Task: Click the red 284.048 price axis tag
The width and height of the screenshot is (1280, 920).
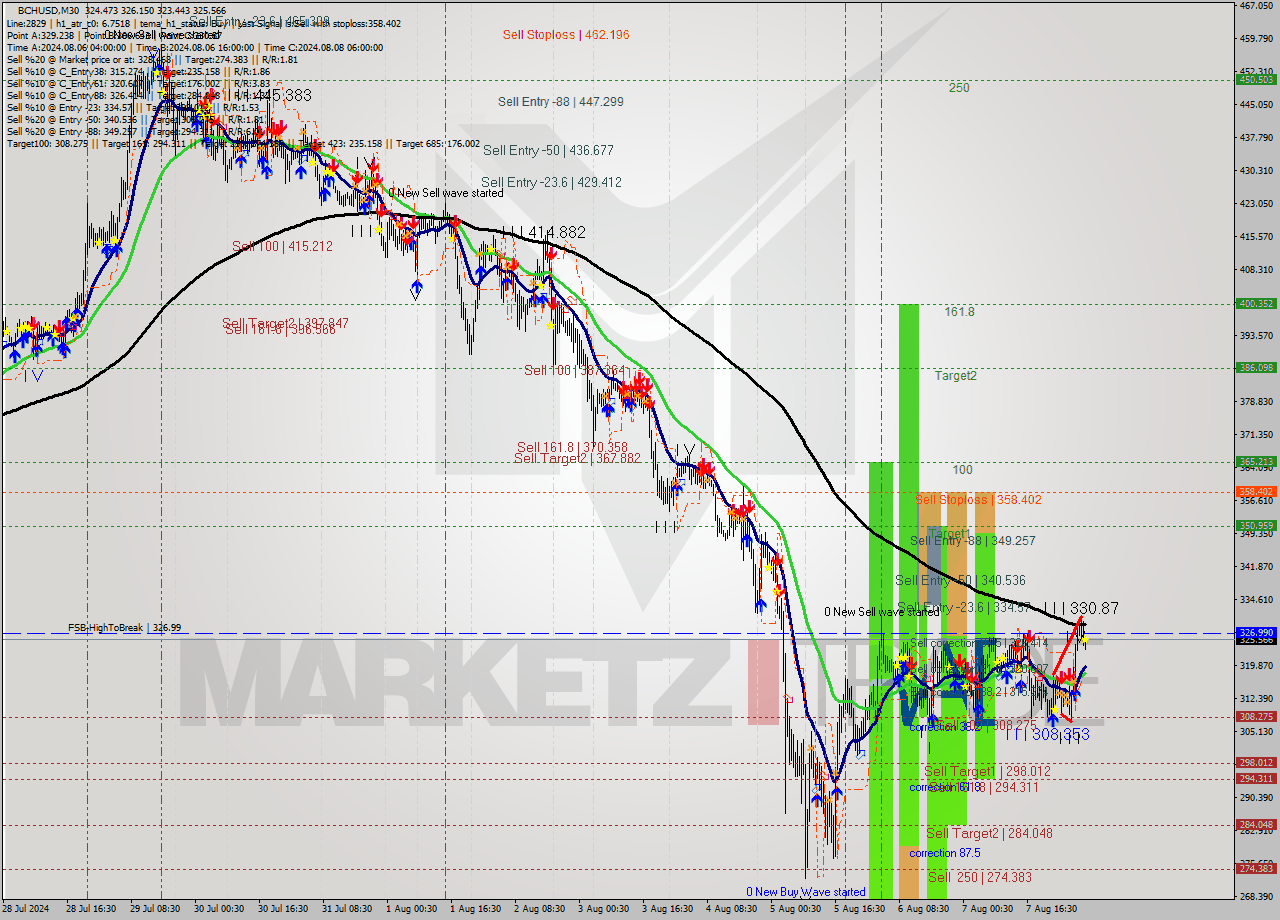Action: point(1256,825)
